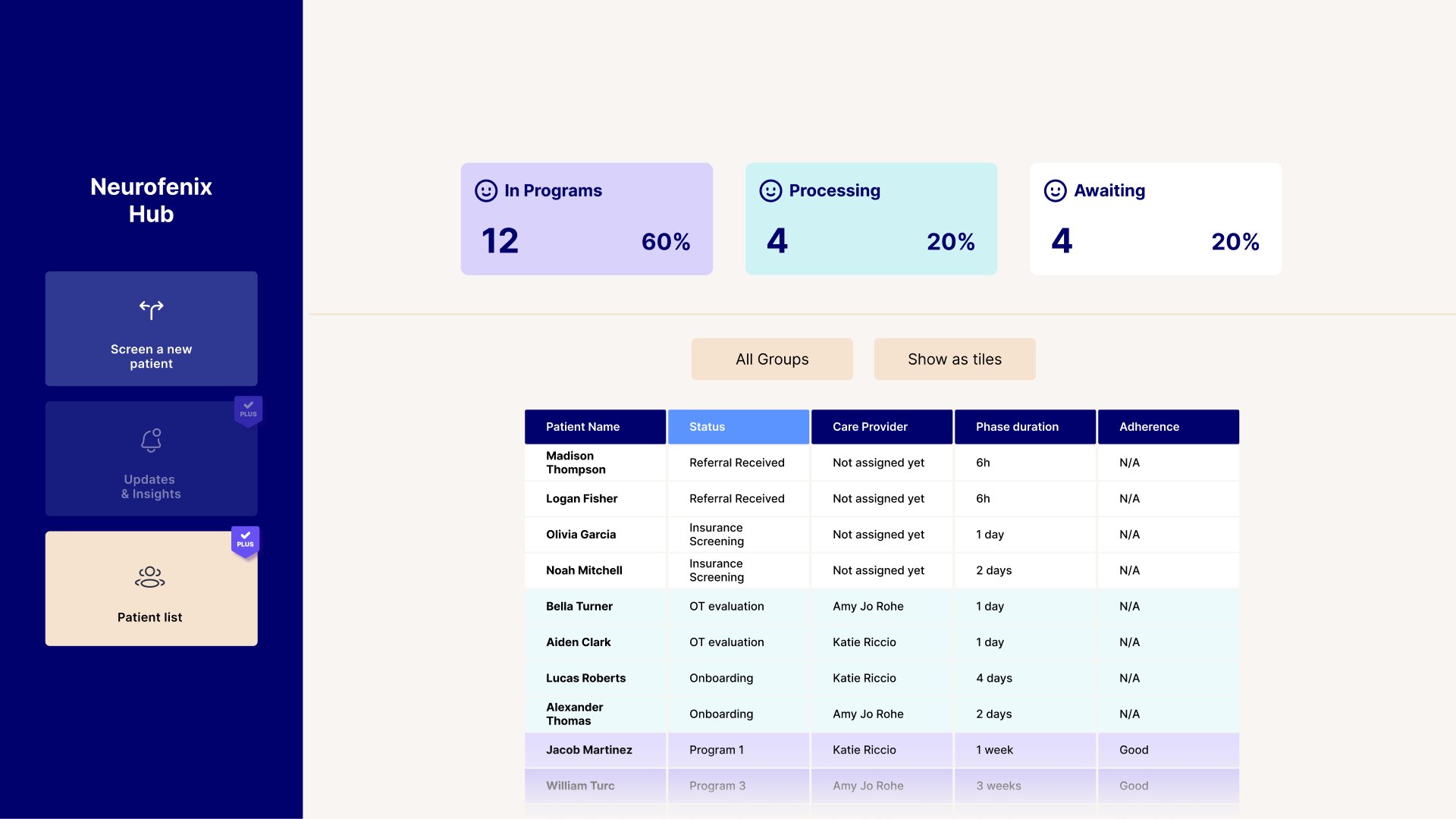Click the PLUS badge on Updates & Insights
Viewport: 1456px width, 819px height.
pyautogui.click(x=248, y=411)
